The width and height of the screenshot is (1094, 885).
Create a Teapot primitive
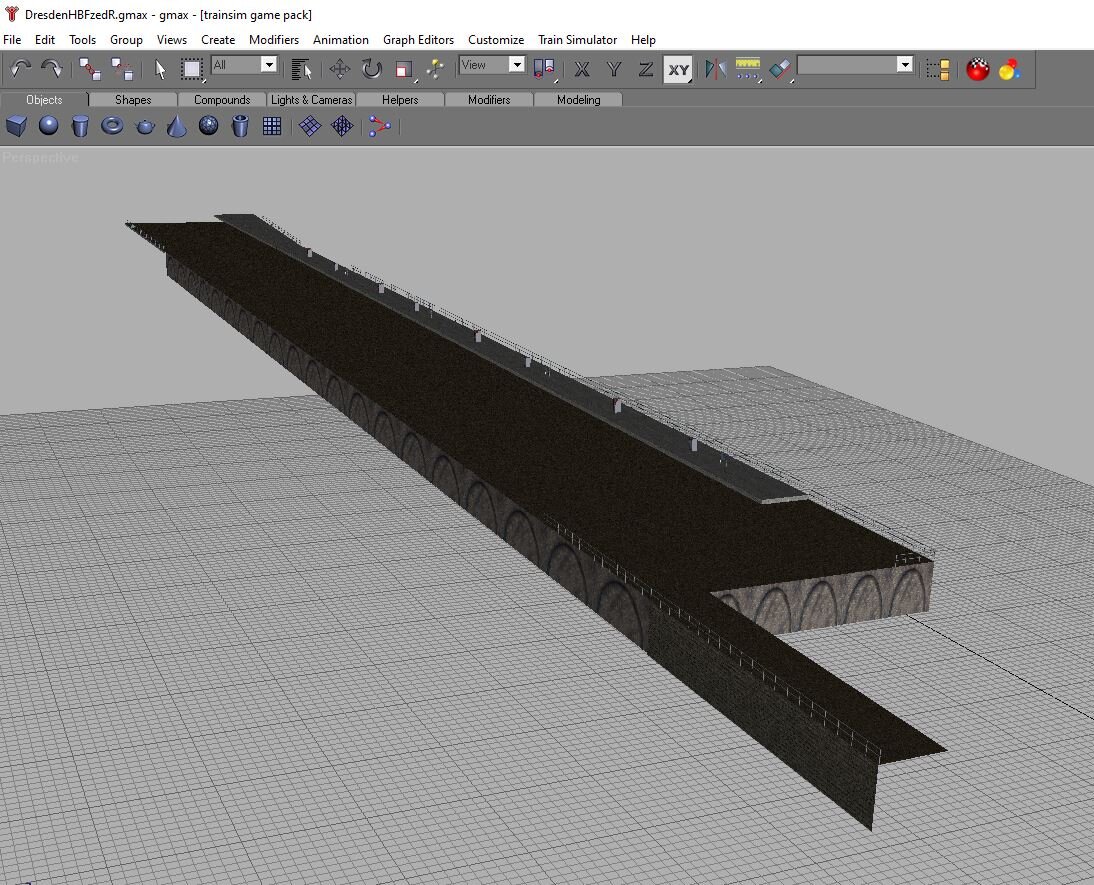(144, 126)
